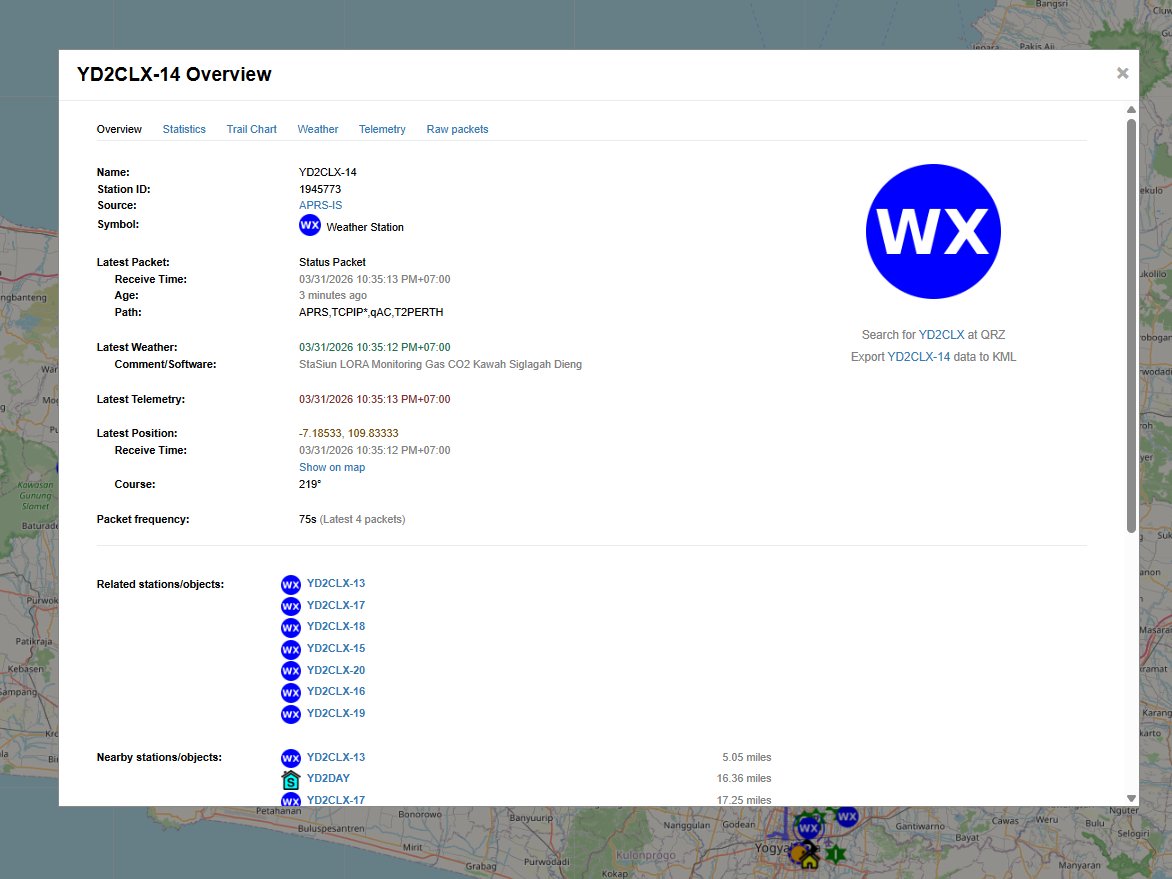The width and height of the screenshot is (1172, 879).
Task: Click the 5.05 miles distance value
Action: [x=746, y=757]
